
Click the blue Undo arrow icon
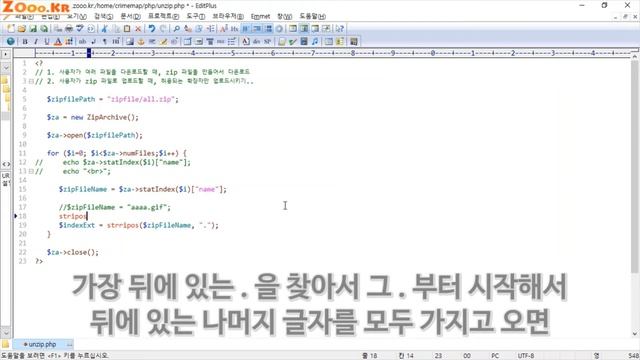pos(152,29)
